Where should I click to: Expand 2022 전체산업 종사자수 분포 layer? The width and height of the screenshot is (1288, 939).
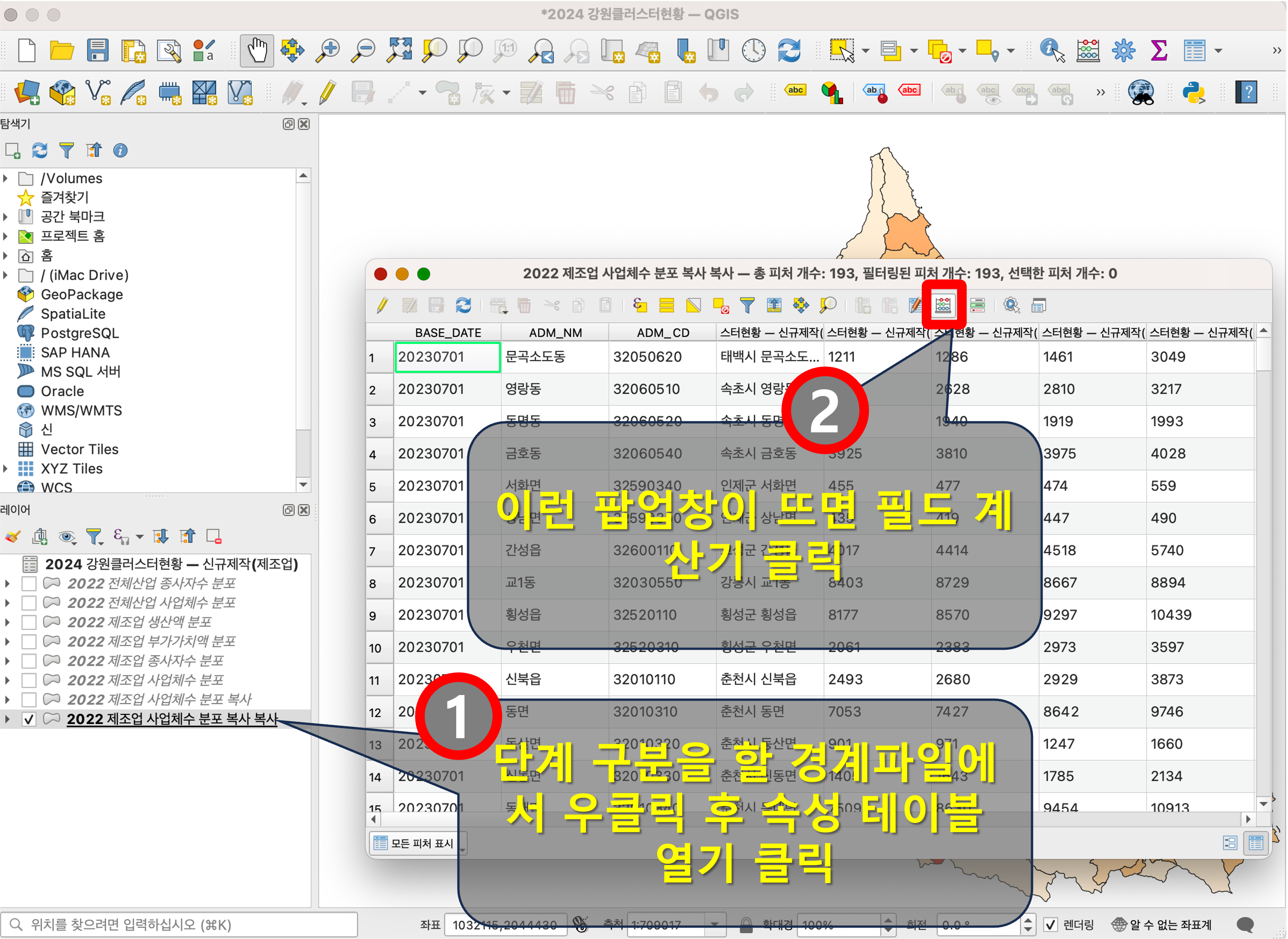pos(7,584)
